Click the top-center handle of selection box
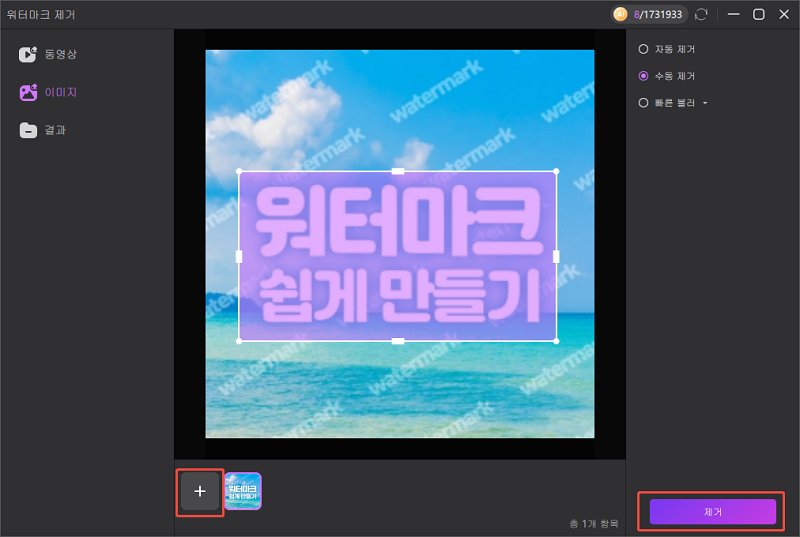 click(398, 171)
